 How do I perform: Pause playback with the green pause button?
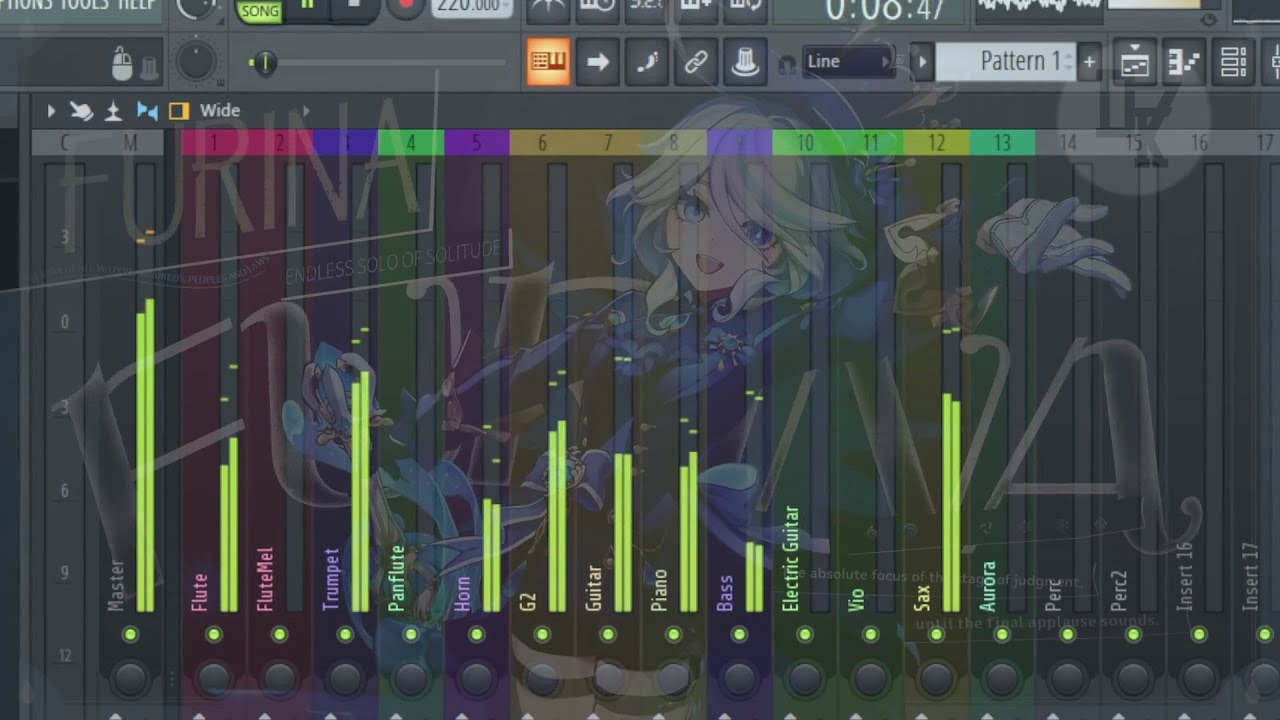[307, 6]
